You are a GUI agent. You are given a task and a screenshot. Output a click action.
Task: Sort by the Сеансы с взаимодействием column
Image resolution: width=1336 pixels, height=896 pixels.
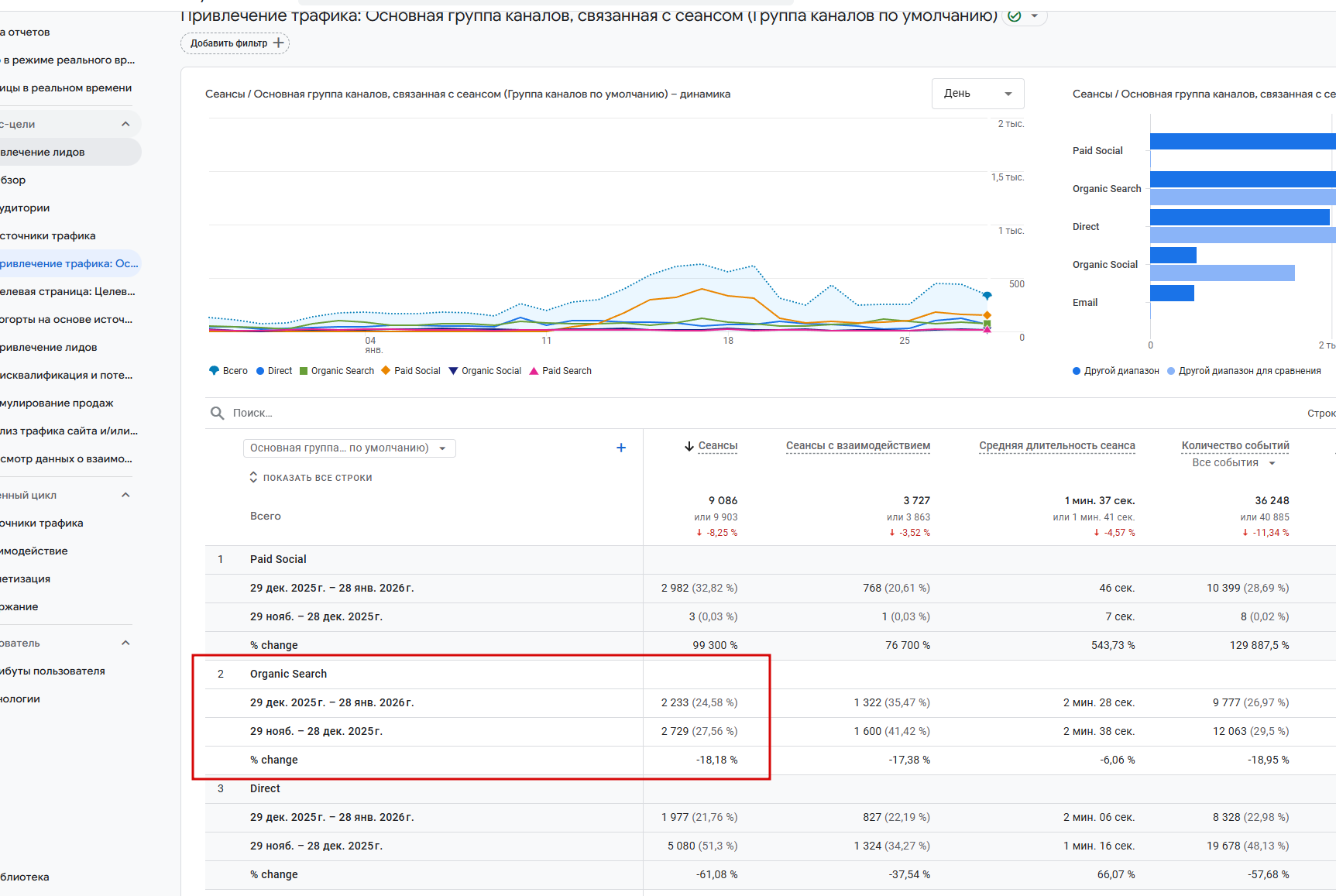pyautogui.click(x=857, y=445)
